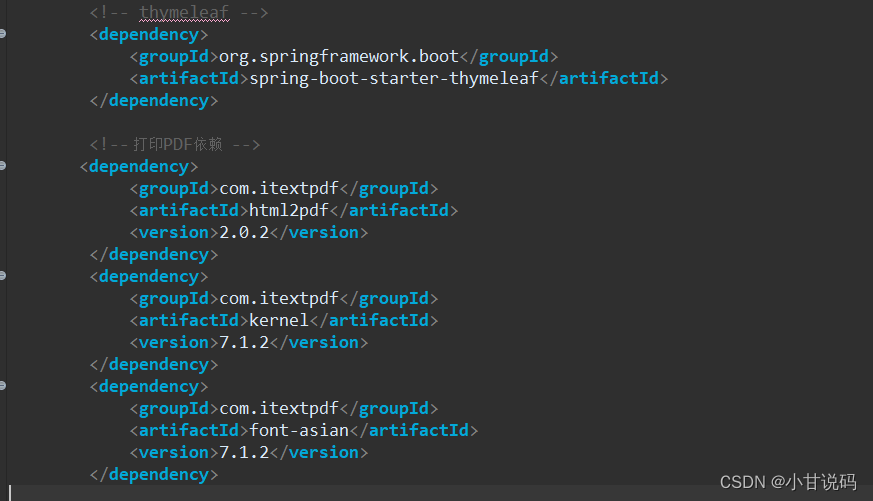
Task: Click the closing dependency tag after thymeleaf artifactId
Action: click(x=154, y=100)
